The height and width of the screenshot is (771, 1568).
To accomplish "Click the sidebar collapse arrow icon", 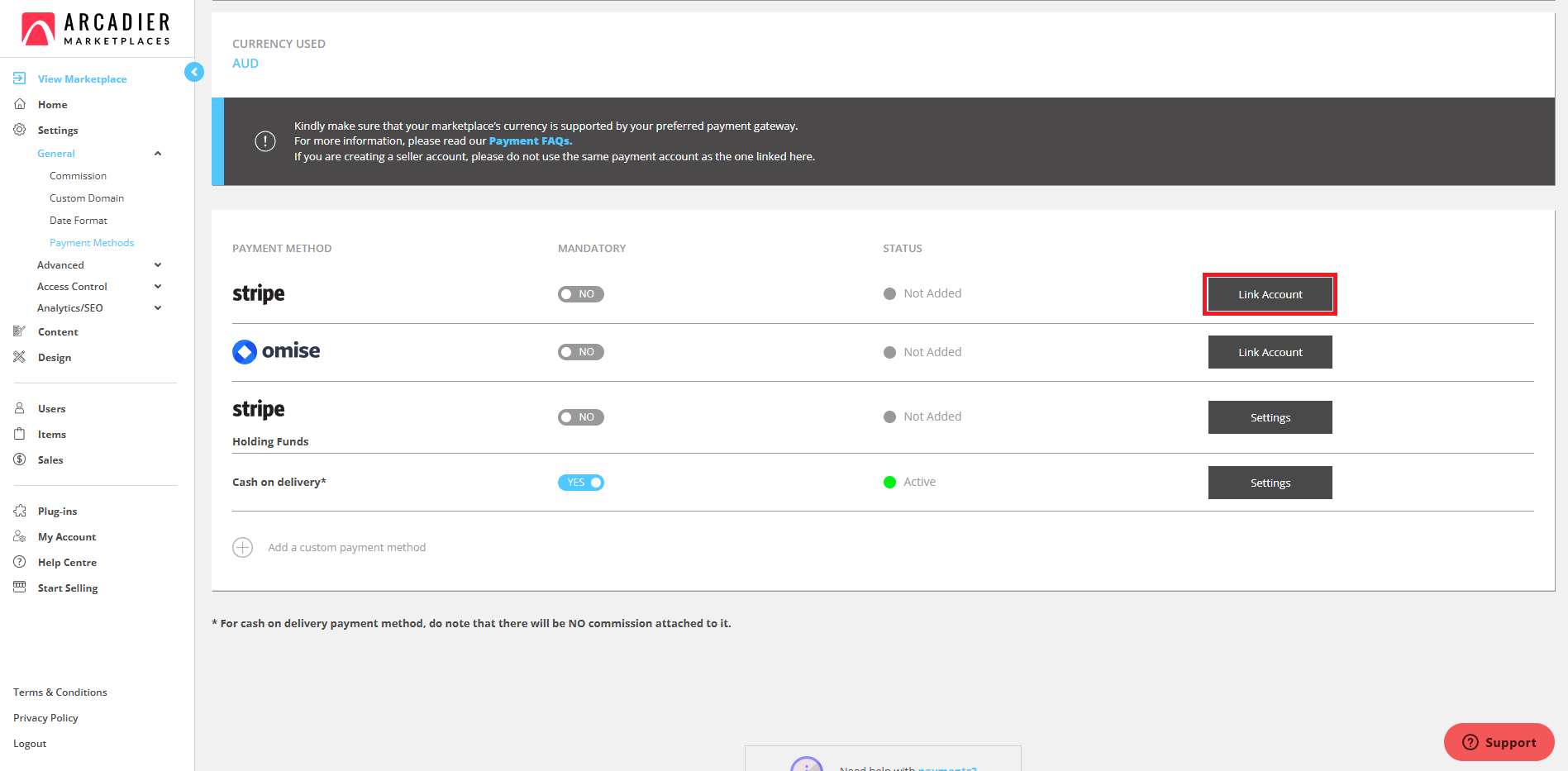I will click(194, 72).
